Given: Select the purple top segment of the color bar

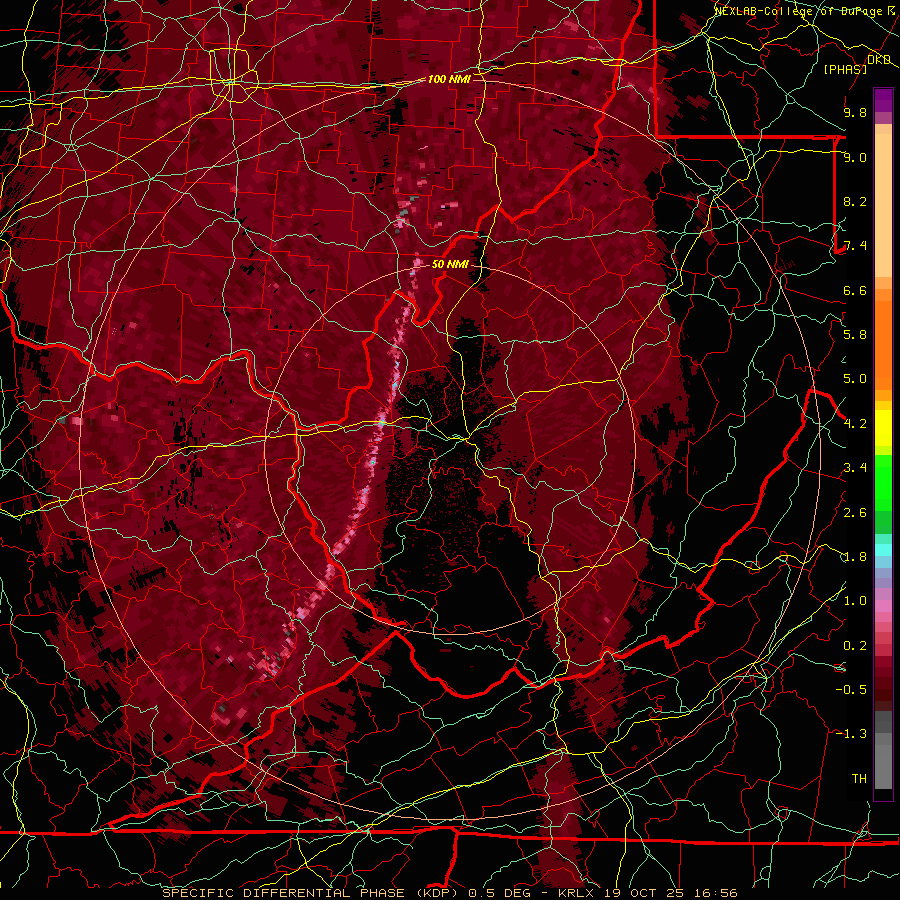Looking at the screenshot, I should [x=883, y=100].
